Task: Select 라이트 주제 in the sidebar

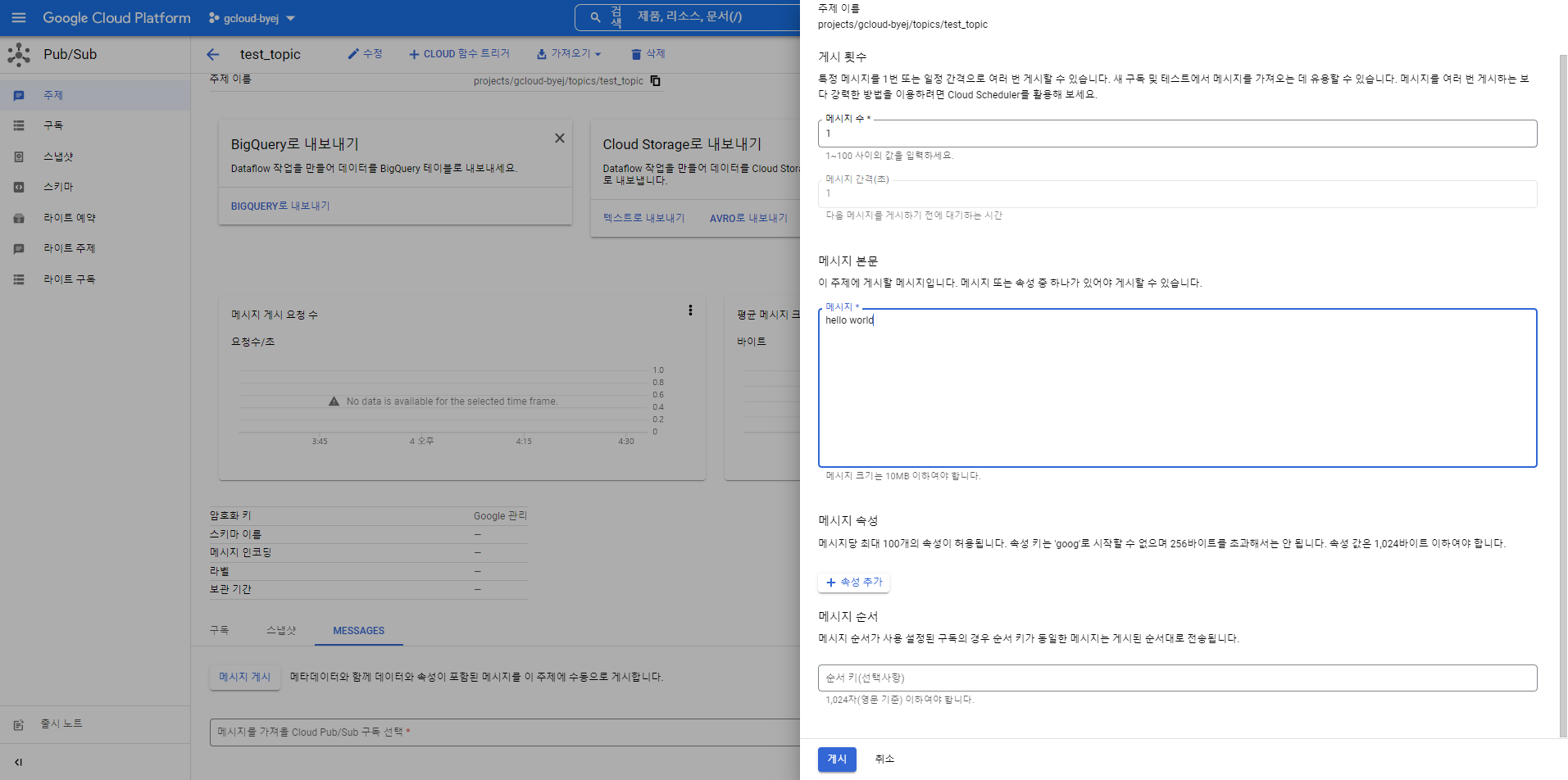Action: point(95,248)
